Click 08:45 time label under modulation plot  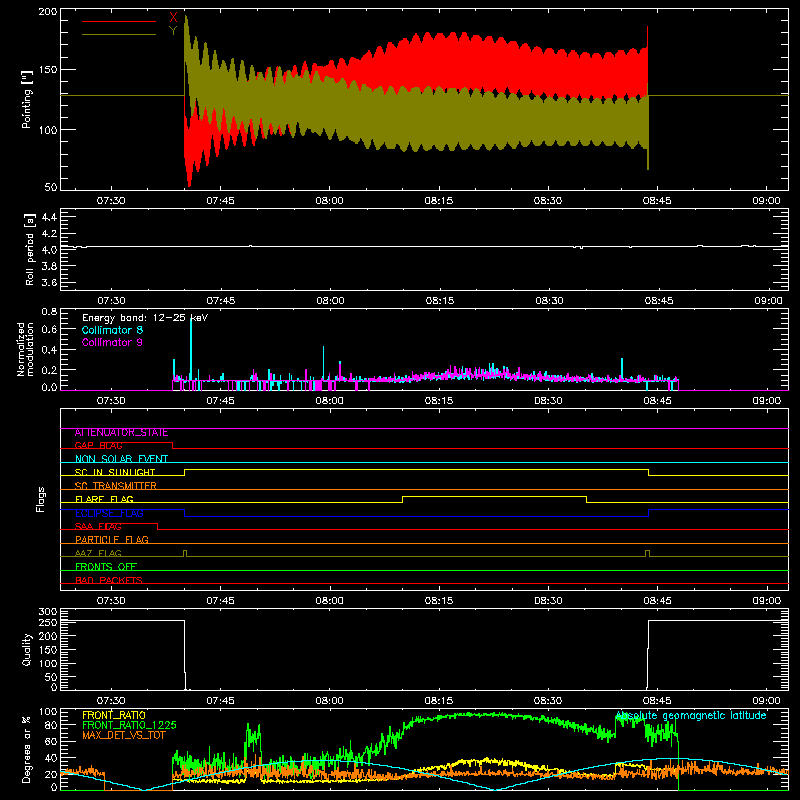pos(658,401)
